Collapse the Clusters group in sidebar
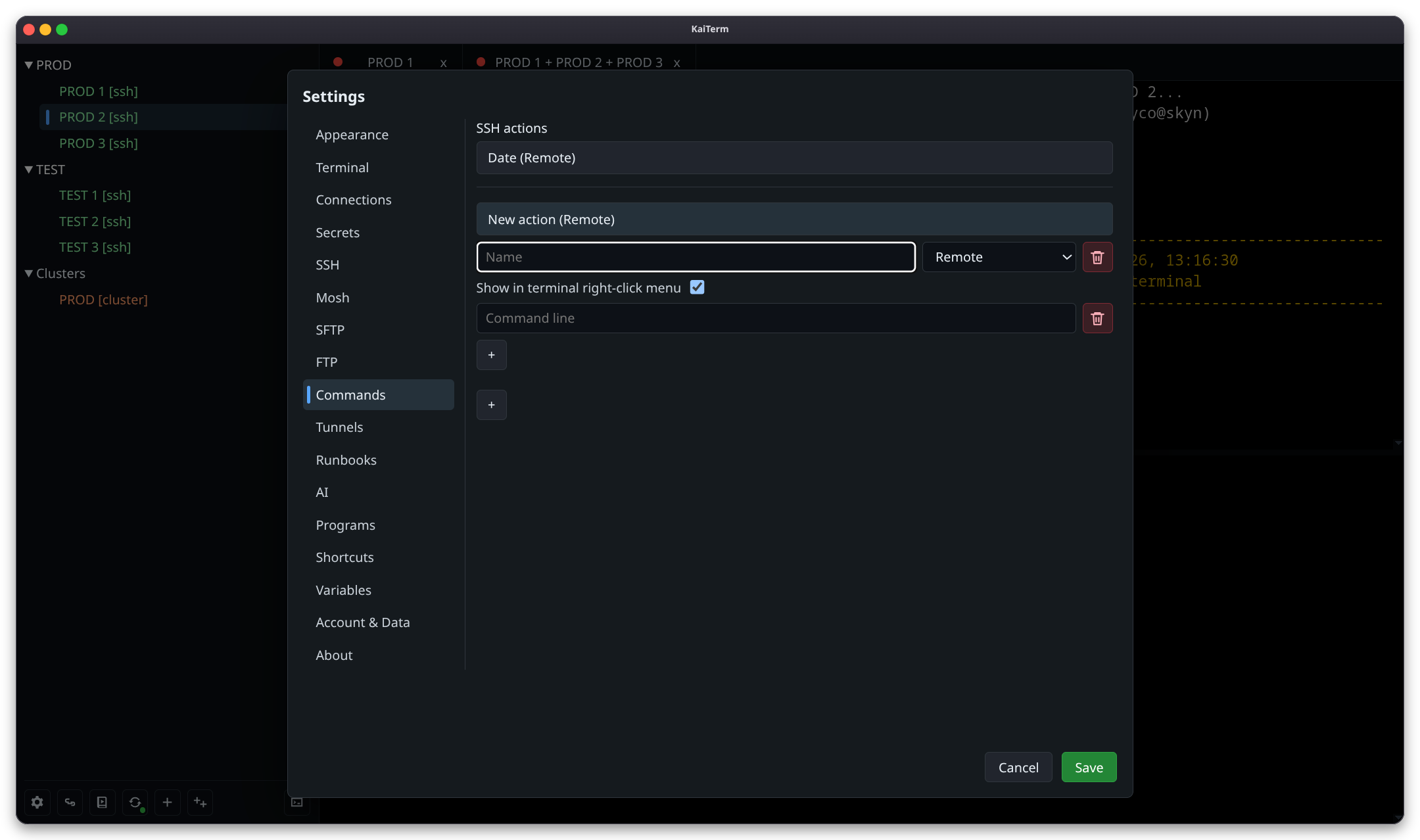 pos(29,273)
